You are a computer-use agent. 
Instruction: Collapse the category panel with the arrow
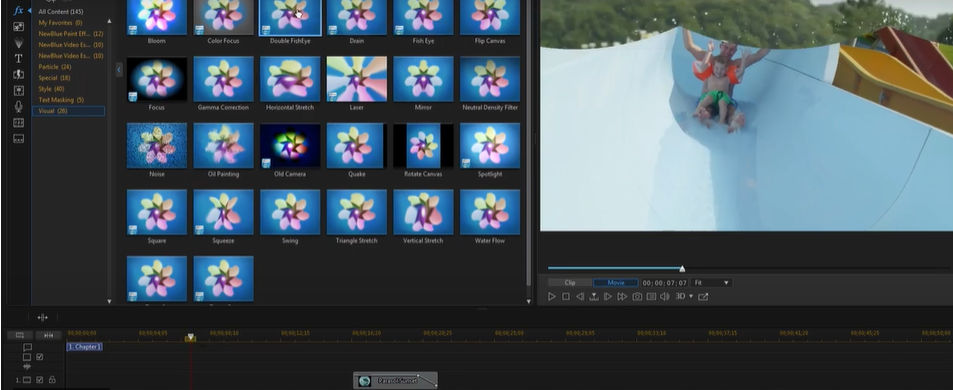coord(119,70)
